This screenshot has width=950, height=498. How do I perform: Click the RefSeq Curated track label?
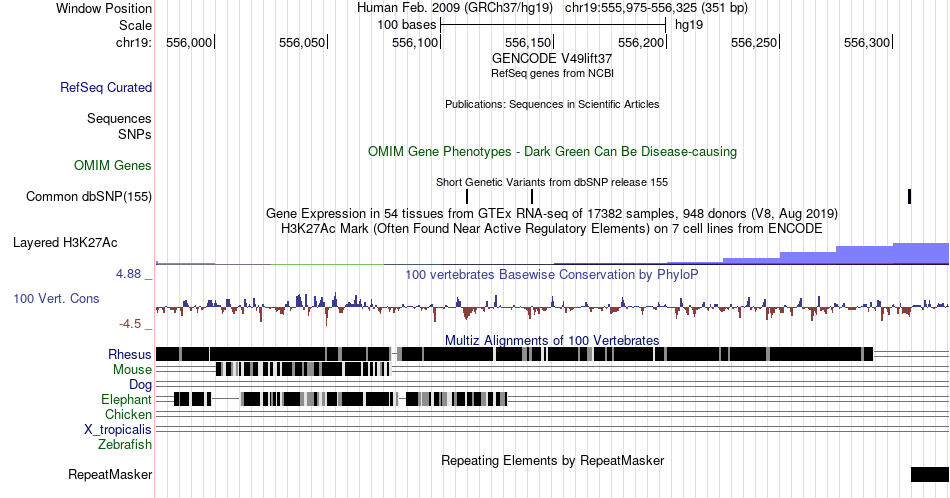coord(105,87)
